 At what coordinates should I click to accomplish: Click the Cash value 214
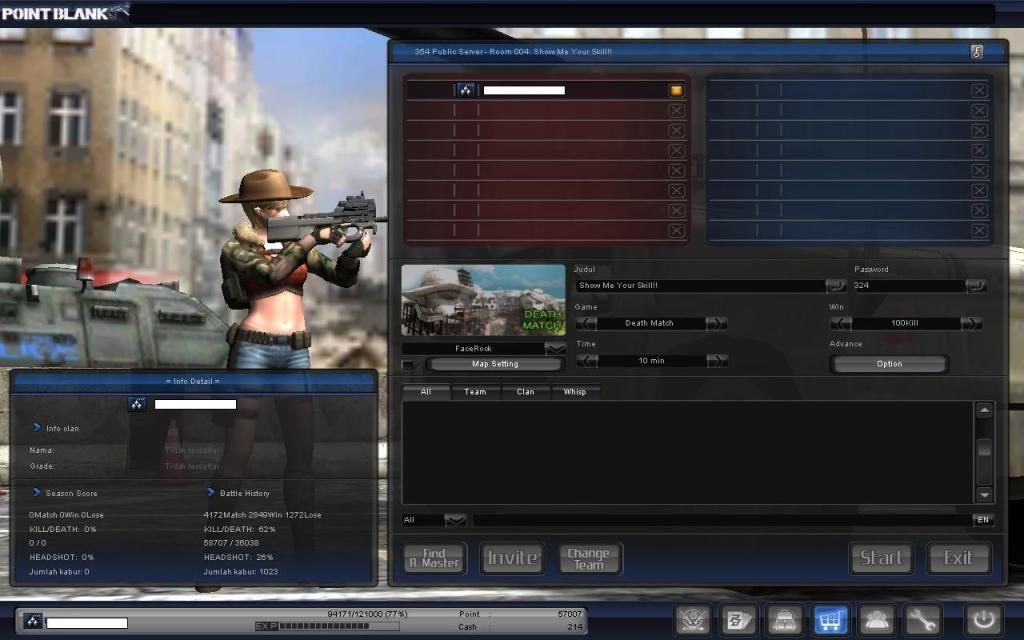pos(575,627)
